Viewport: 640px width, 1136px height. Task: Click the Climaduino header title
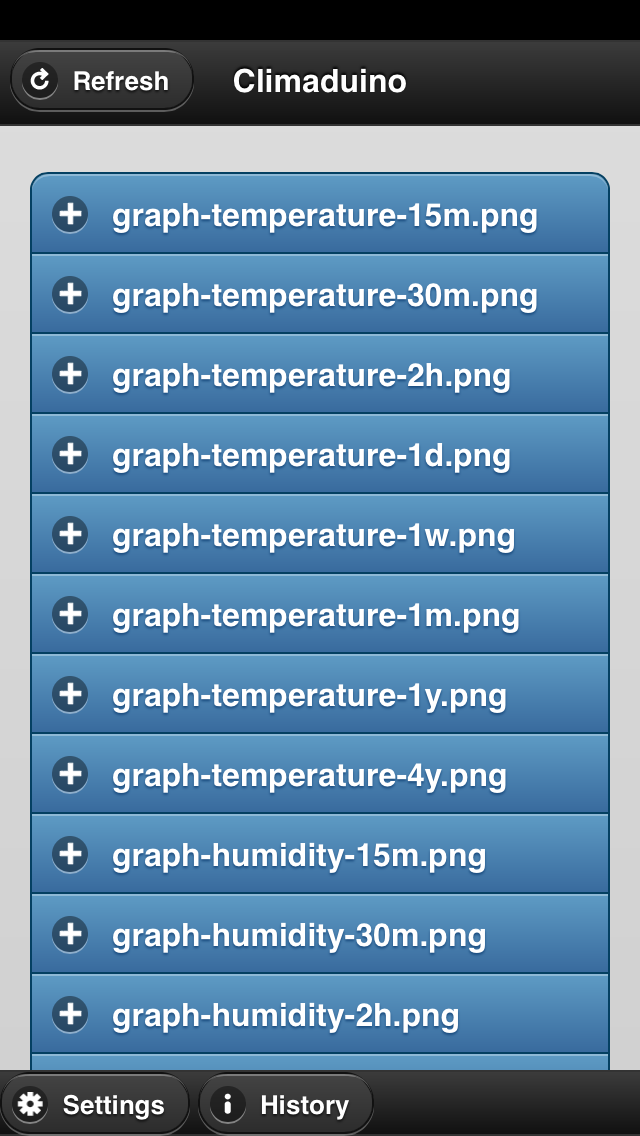320,81
